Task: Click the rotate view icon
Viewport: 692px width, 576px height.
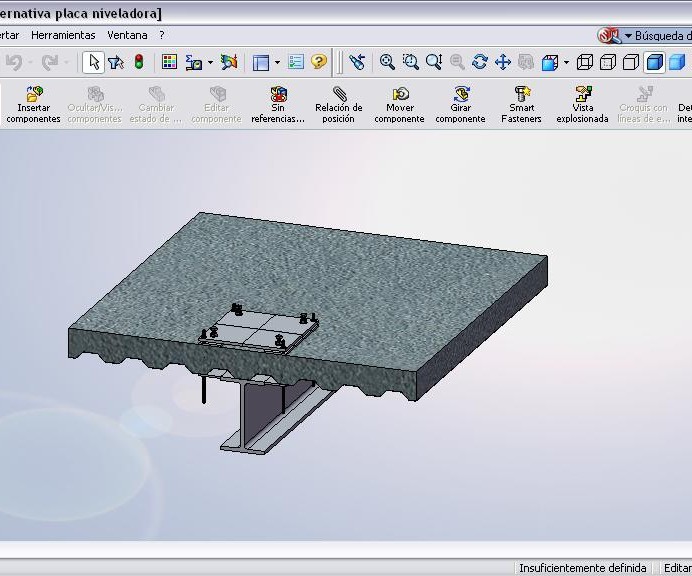Action: (480, 62)
